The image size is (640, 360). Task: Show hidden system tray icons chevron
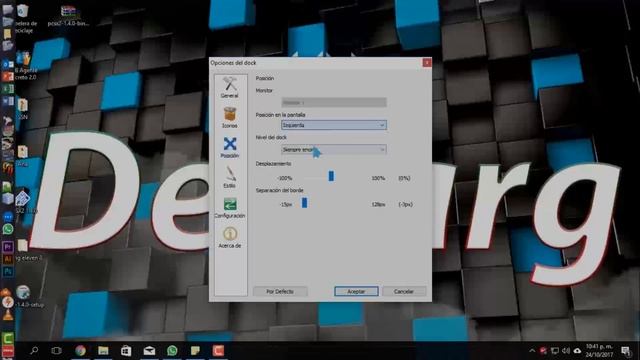click(x=532, y=351)
